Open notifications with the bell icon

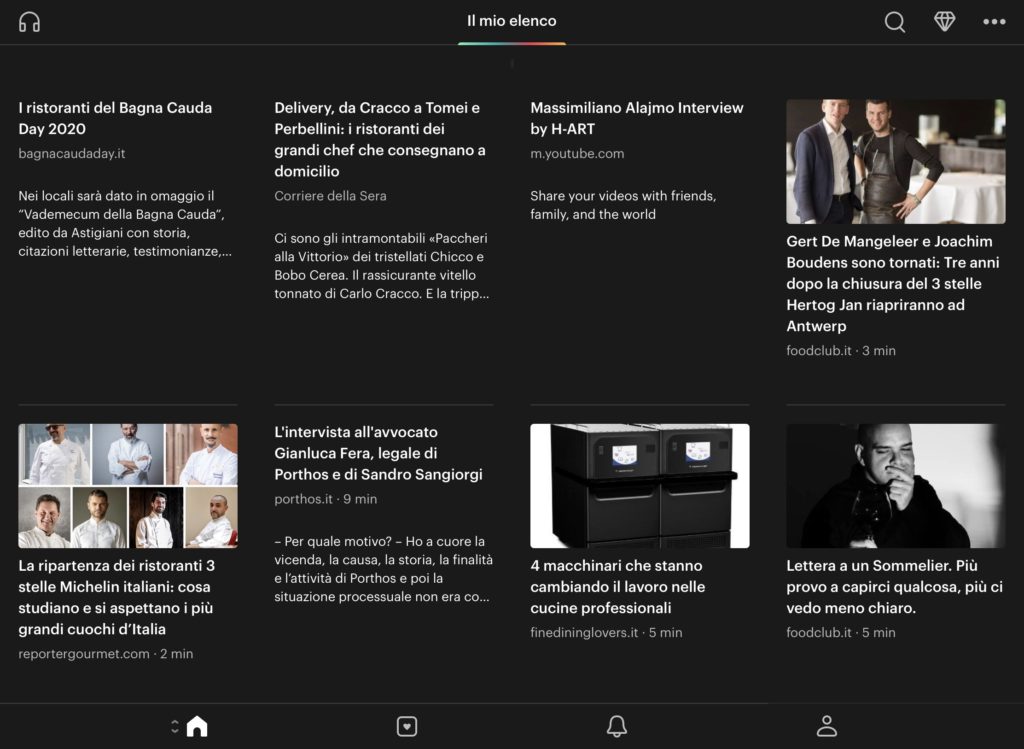(617, 726)
